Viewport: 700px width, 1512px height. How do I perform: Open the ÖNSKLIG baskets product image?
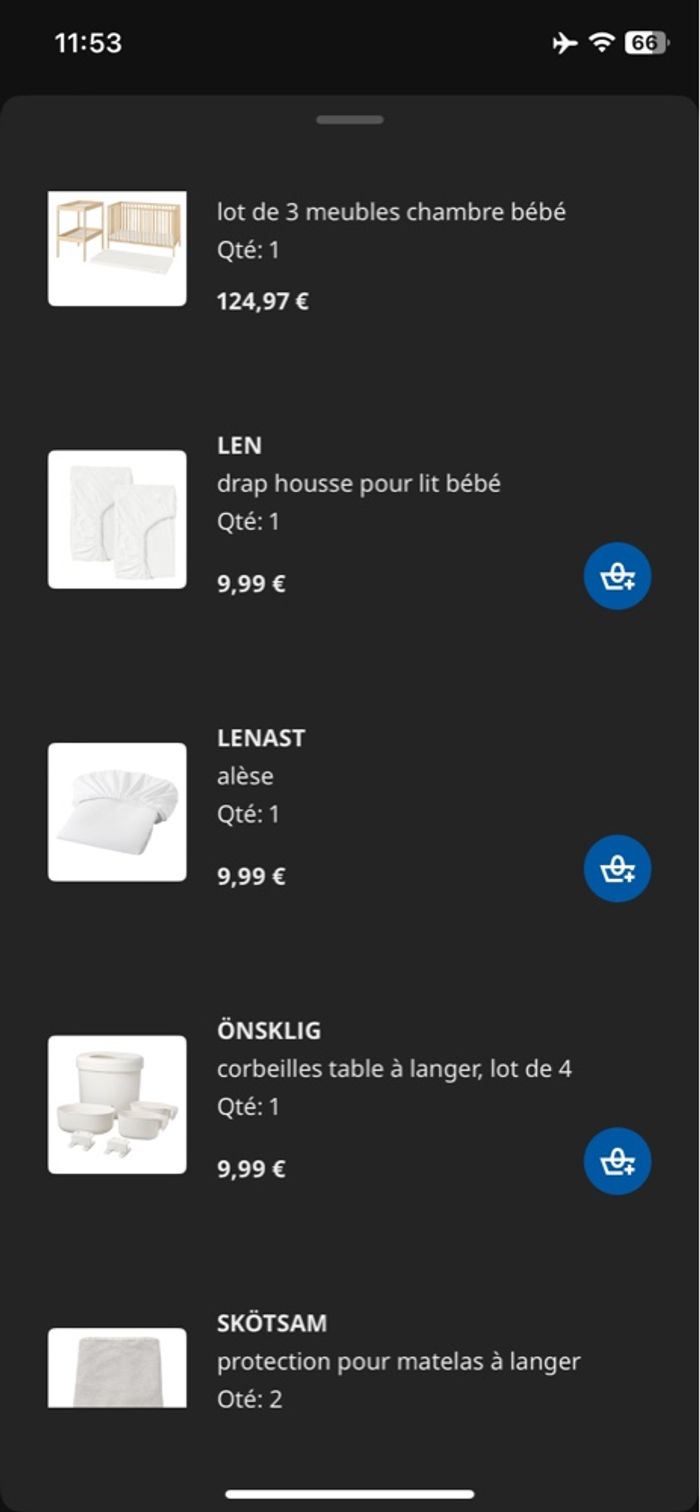(x=117, y=1104)
